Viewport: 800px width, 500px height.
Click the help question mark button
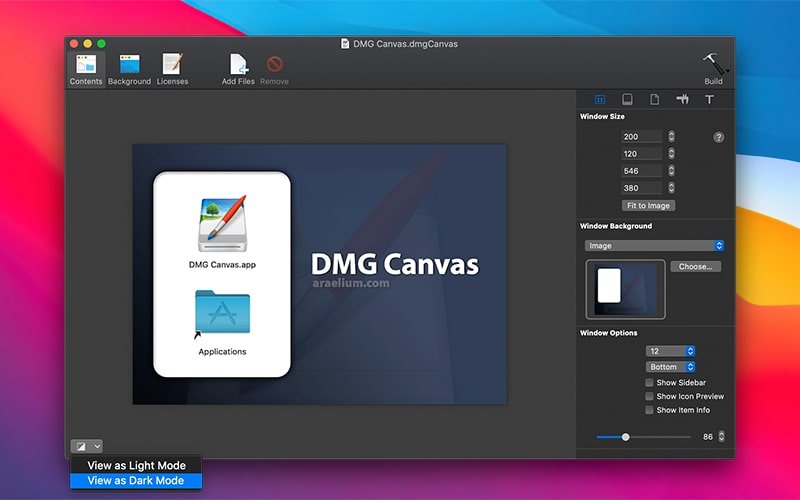tap(718, 137)
